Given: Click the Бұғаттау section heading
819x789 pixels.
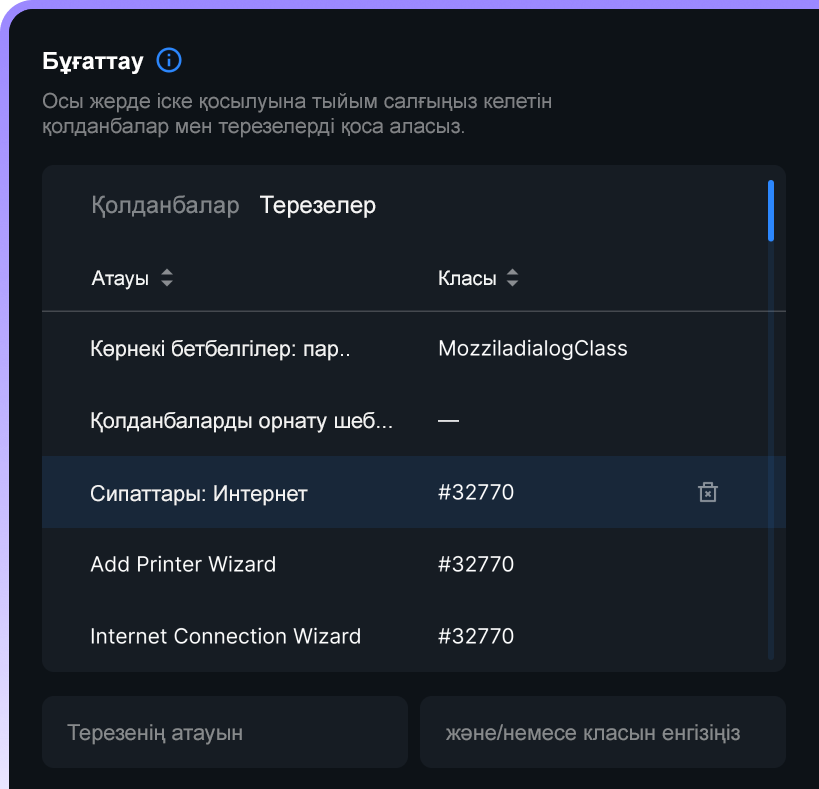Looking at the screenshot, I should [x=93, y=61].
